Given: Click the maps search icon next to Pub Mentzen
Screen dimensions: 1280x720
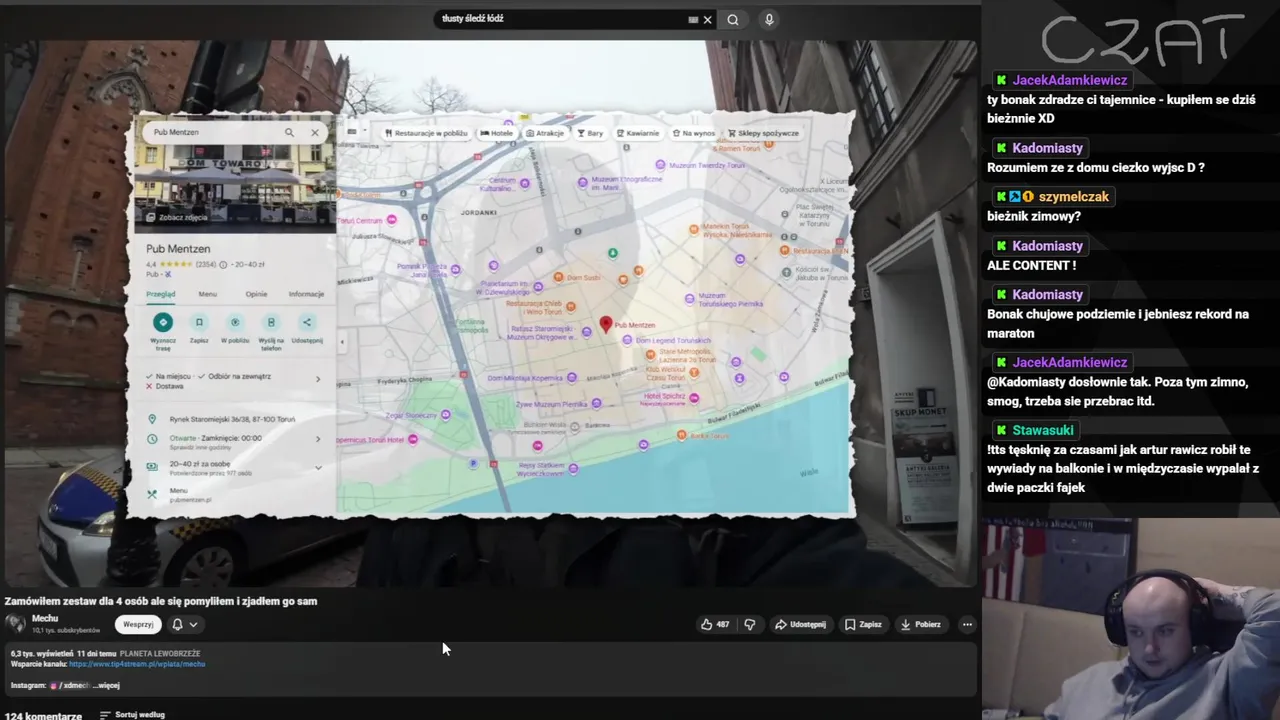Looking at the screenshot, I should pyautogui.click(x=289, y=132).
